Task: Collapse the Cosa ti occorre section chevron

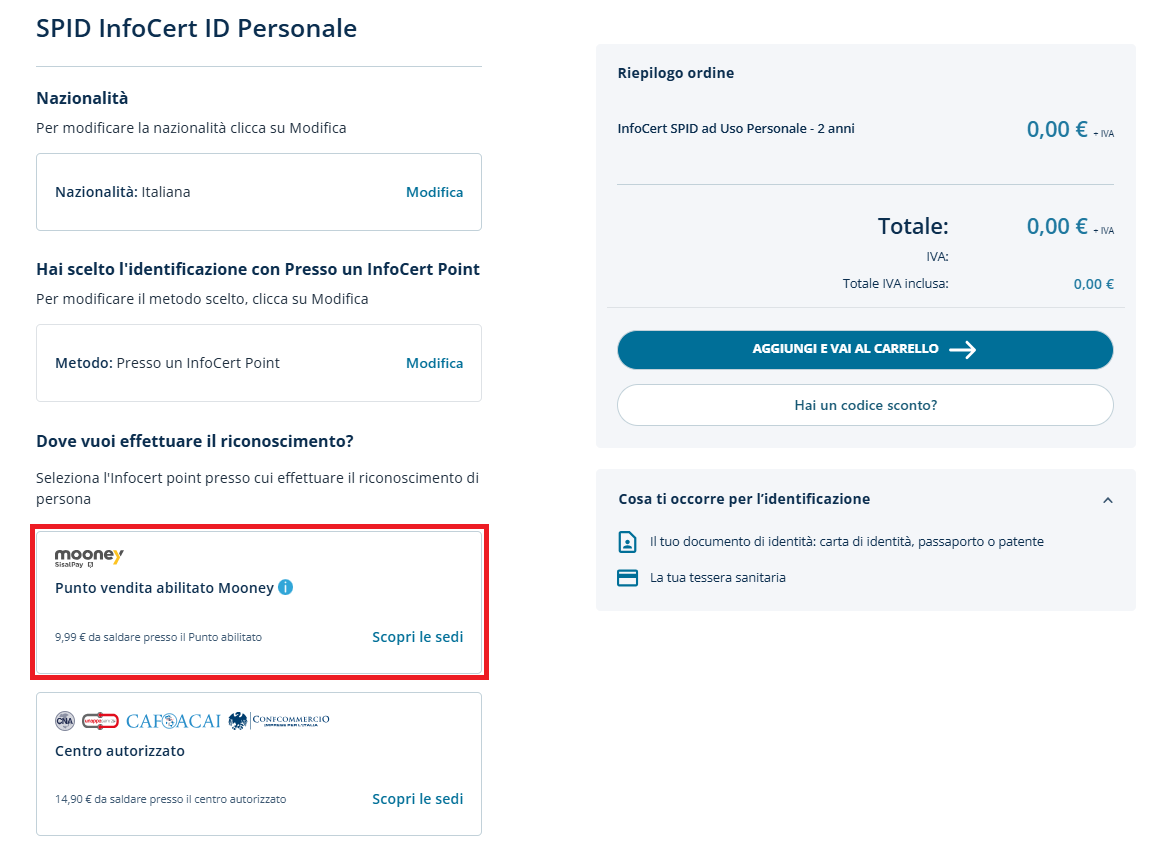Action: (x=1107, y=500)
